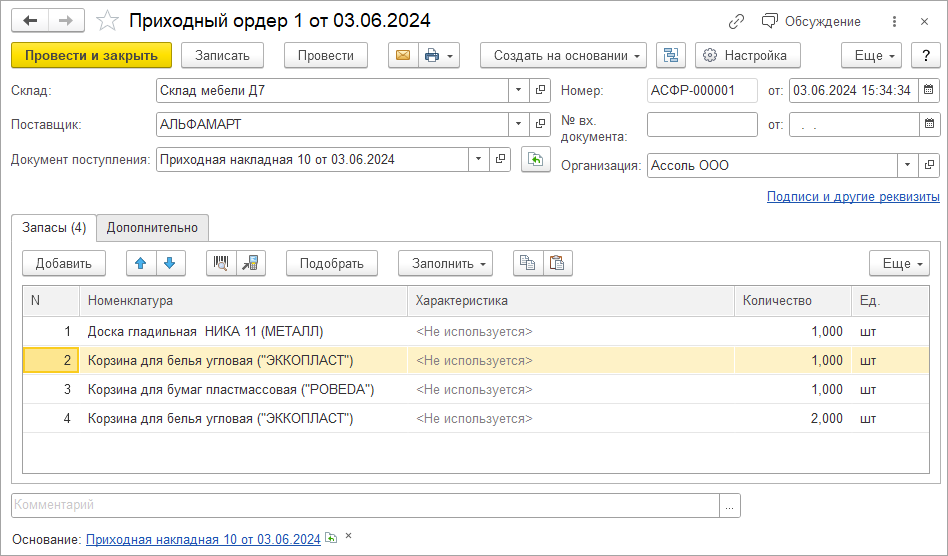Screen dimensions: 948x556
Task: Select the Запасы (4) tab
Action: (54, 228)
